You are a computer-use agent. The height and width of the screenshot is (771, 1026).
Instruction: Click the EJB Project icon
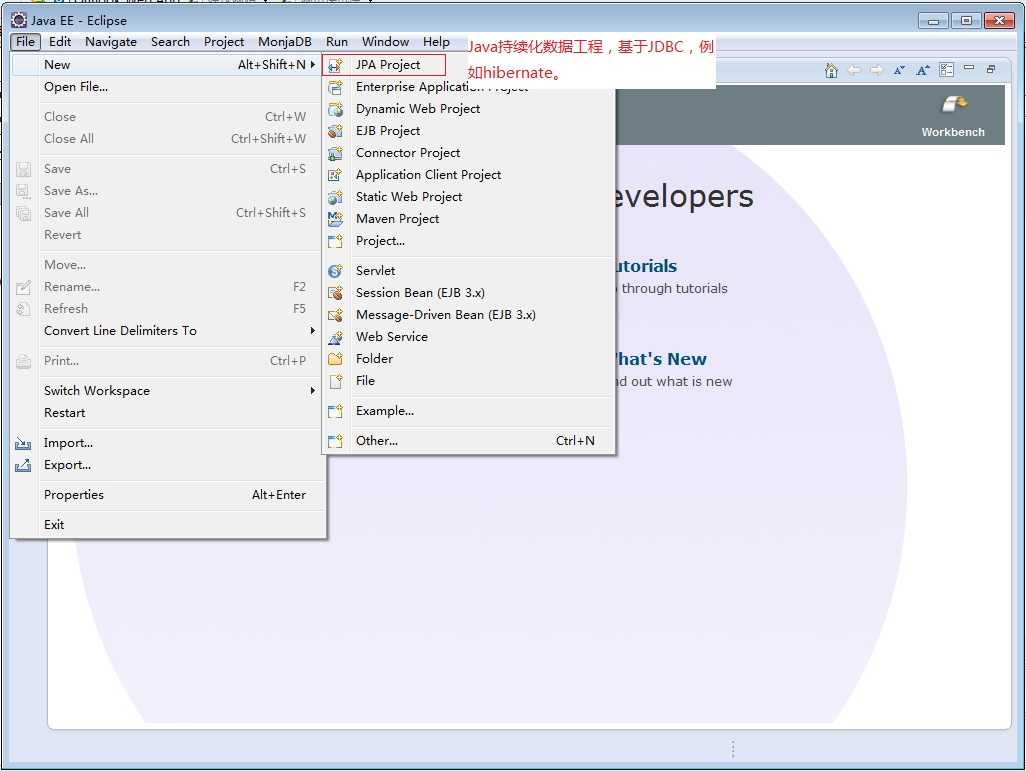tap(335, 131)
